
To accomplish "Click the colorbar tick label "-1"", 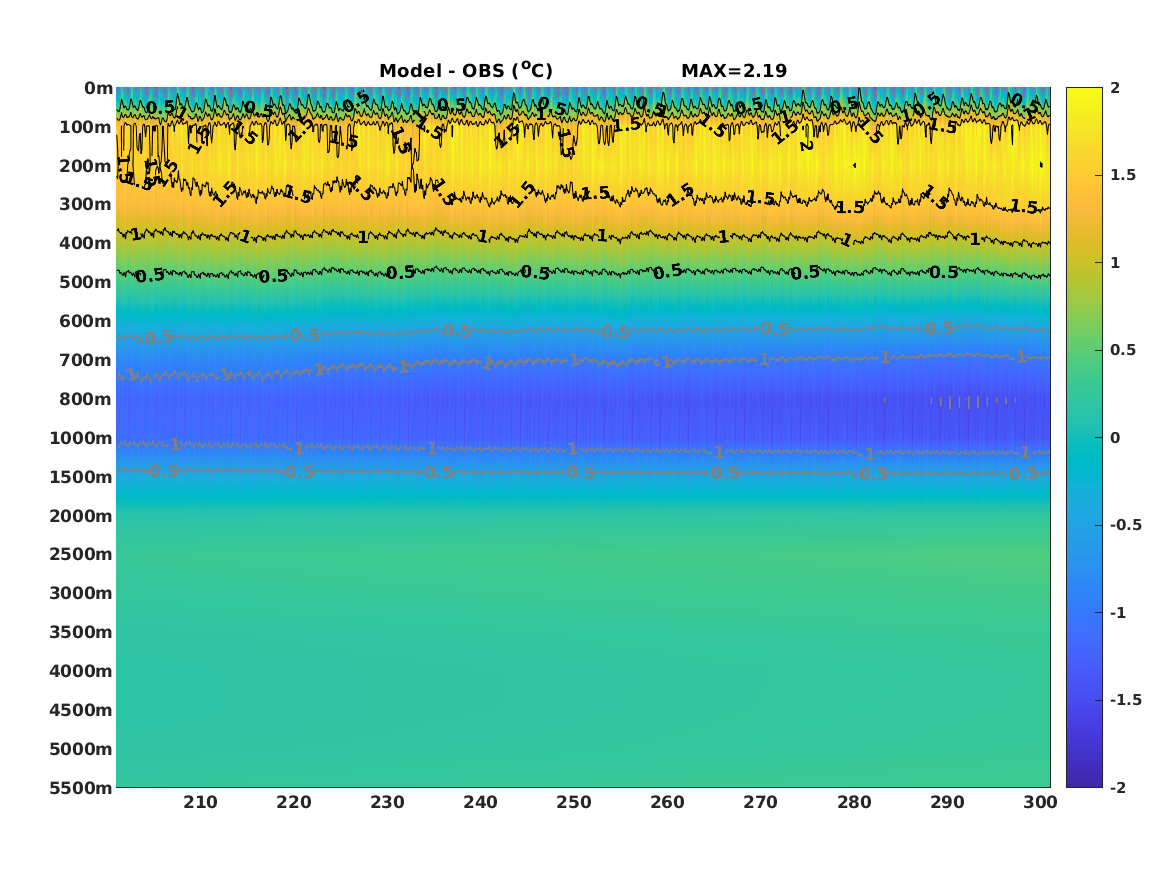I will click(1117, 612).
